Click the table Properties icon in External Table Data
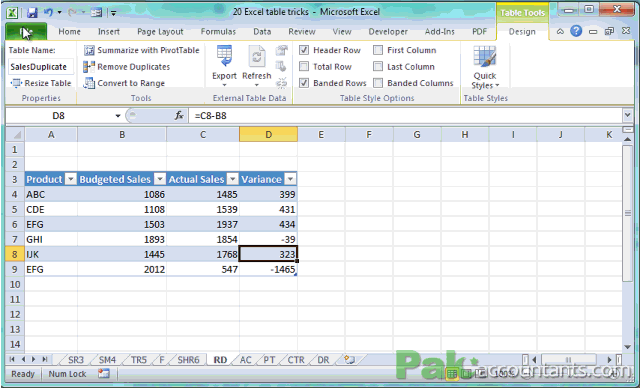The image size is (640, 388). [x=281, y=50]
